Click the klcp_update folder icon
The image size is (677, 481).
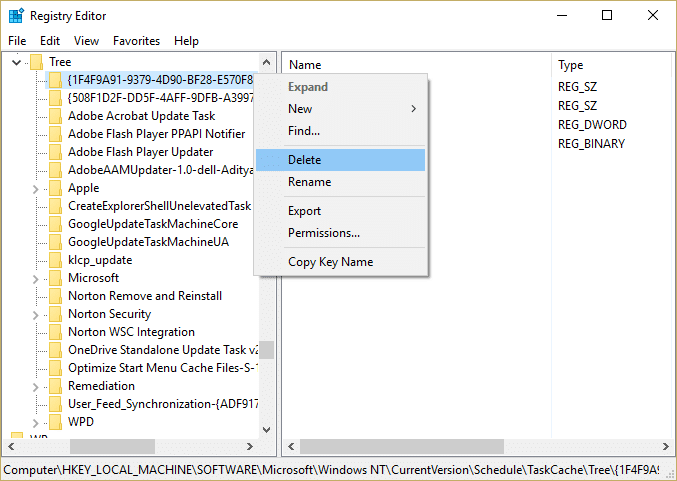pyautogui.click(x=55, y=260)
